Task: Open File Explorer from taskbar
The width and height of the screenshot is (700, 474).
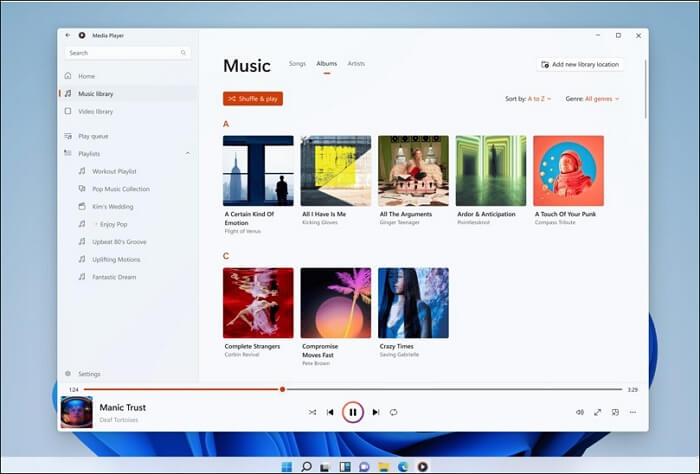Action: [x=383, y=467]
